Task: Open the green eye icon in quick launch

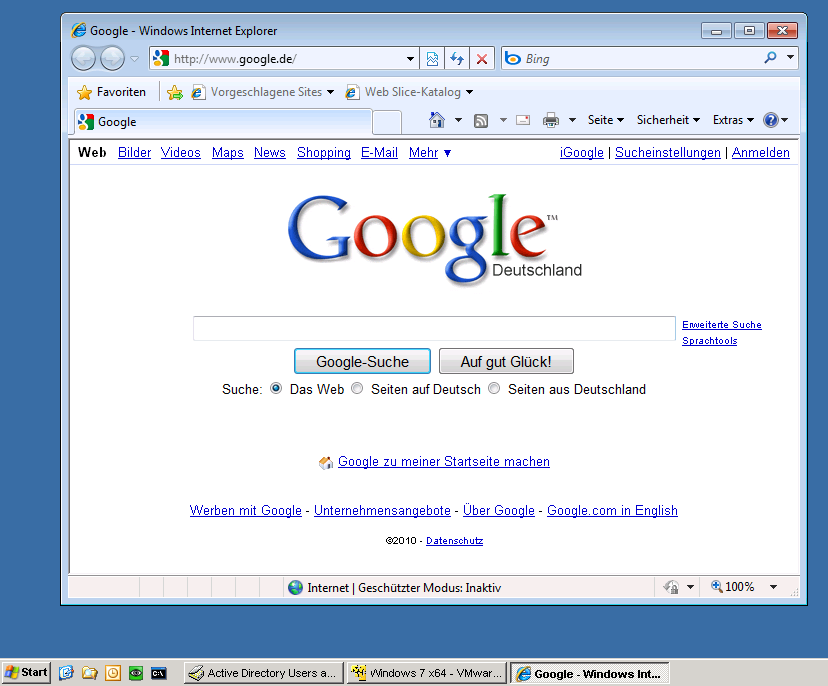Action: [136, 673]
